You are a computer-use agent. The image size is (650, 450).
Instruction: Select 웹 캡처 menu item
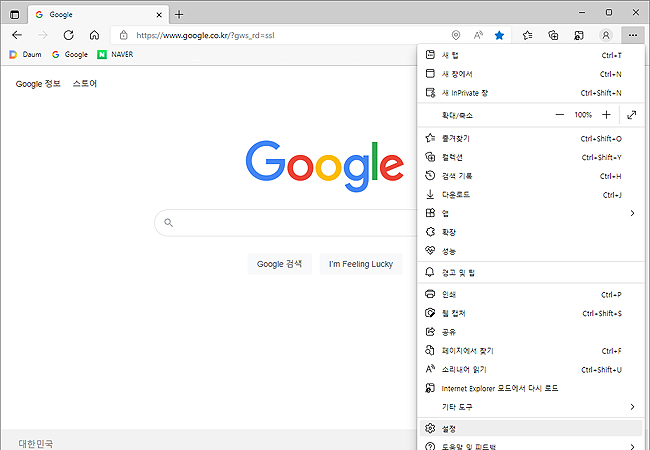point(531,313)
